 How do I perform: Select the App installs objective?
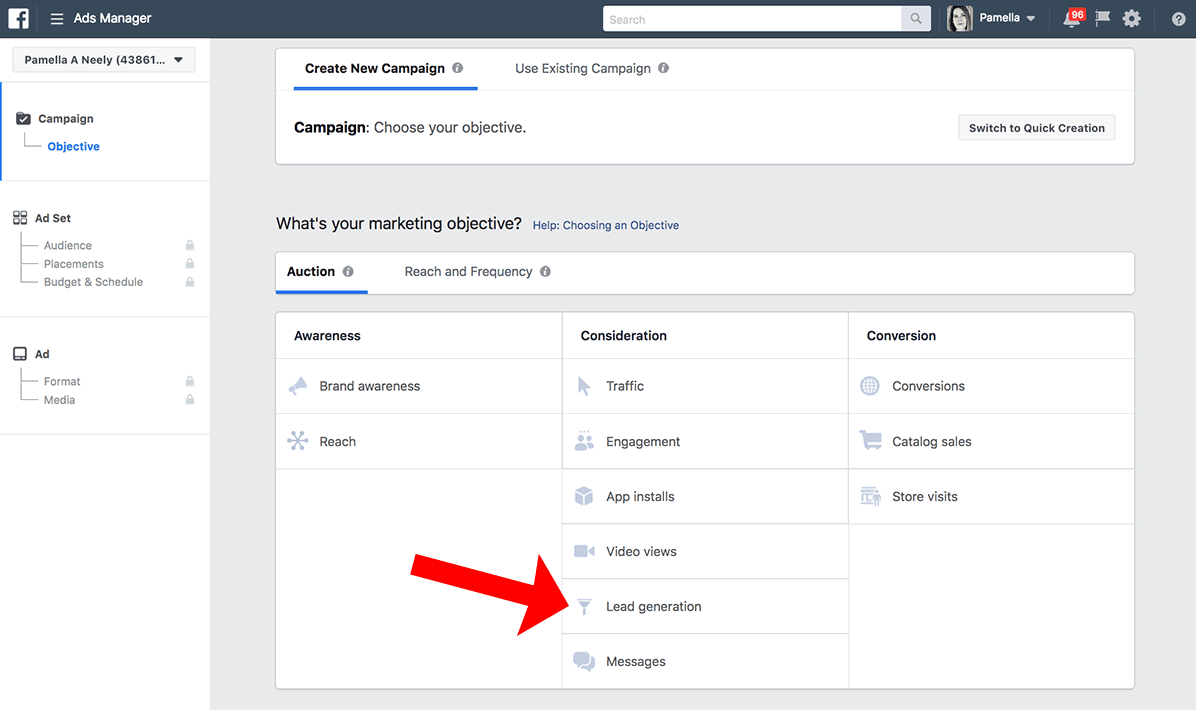(706, 496)
